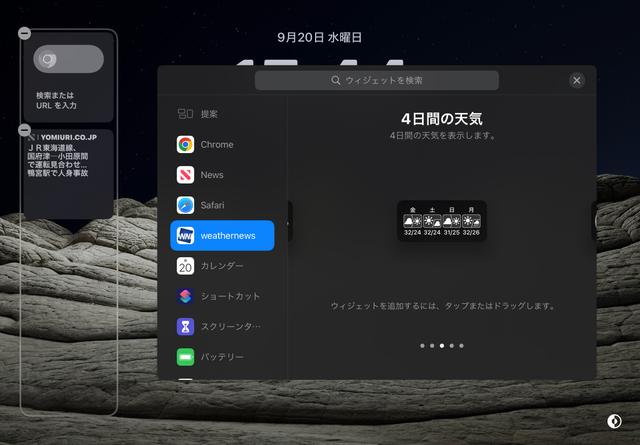
Task: Choose the スクリーンタ… label in the list
Action: point(230,327)
